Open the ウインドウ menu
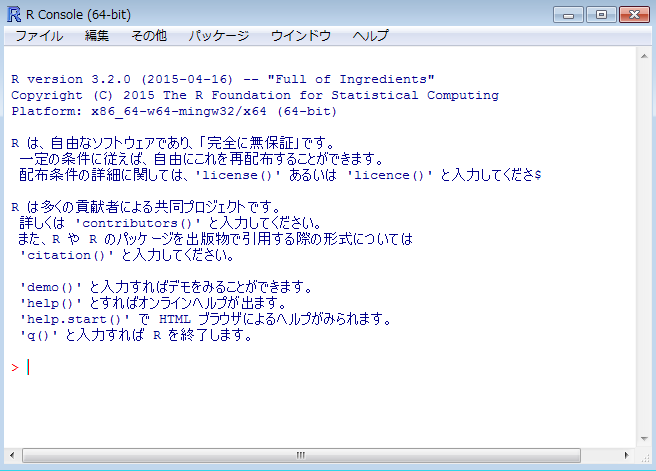 301,36
